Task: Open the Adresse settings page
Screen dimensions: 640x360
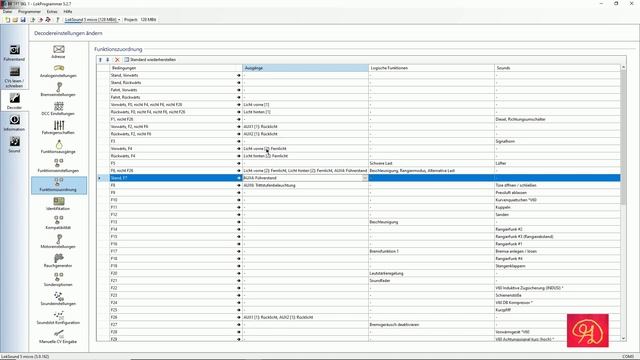Action: [x=59, y=52]
